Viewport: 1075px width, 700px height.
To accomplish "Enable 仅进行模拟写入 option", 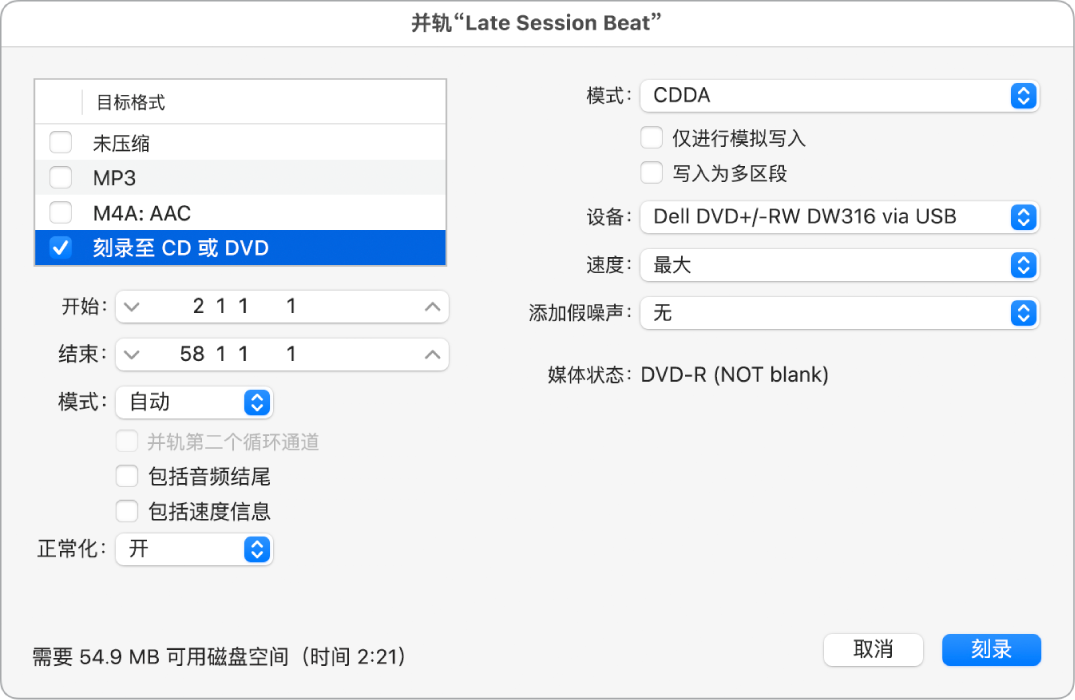I will point(652,138).
